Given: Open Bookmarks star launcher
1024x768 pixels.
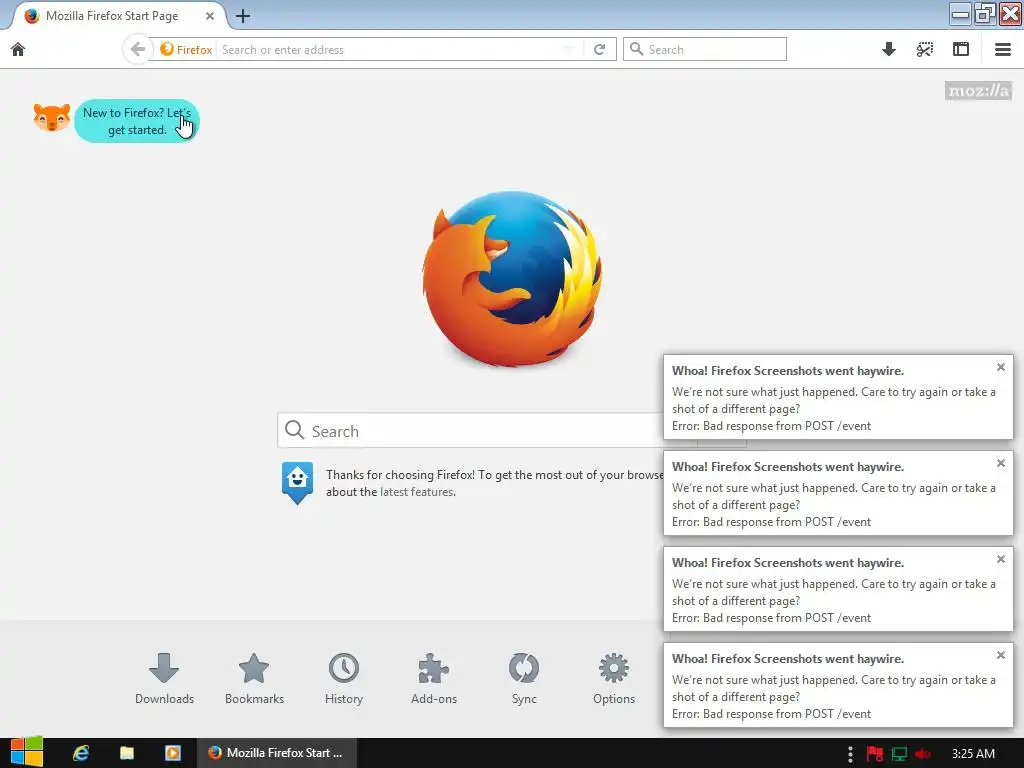Looking at the screenshot, I should [254, 679].
